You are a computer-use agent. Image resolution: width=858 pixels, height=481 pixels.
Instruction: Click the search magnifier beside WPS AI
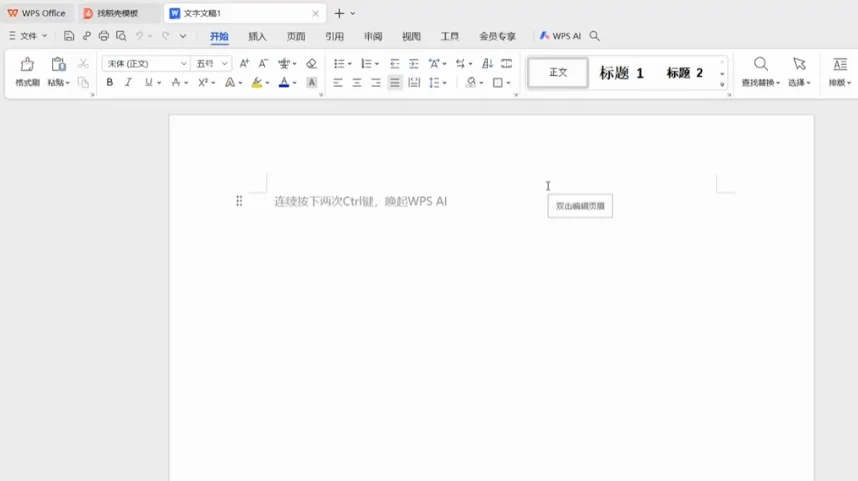(594, 36)
